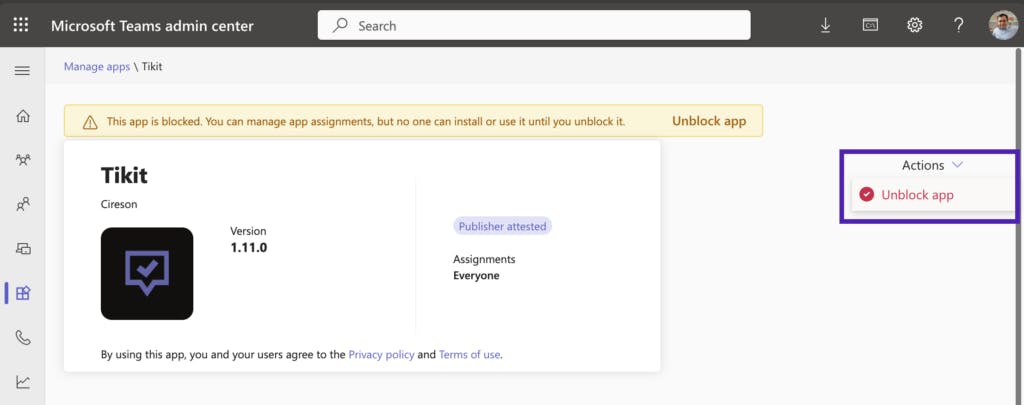This screenshot has width=1024, height=405.
Task: Open the Users section in sidebar
Action: coord(22,205)
